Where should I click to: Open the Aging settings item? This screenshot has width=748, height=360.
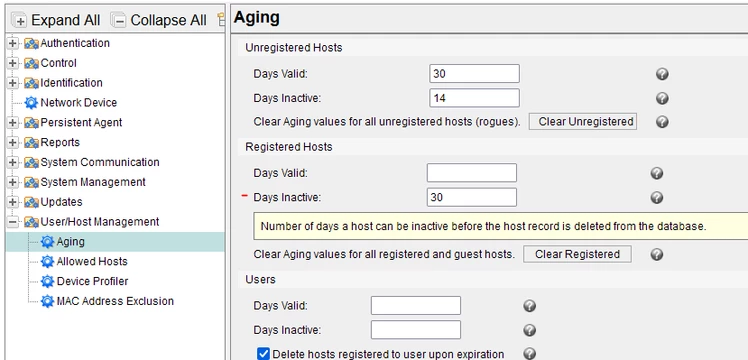click(x=71, y=242)
